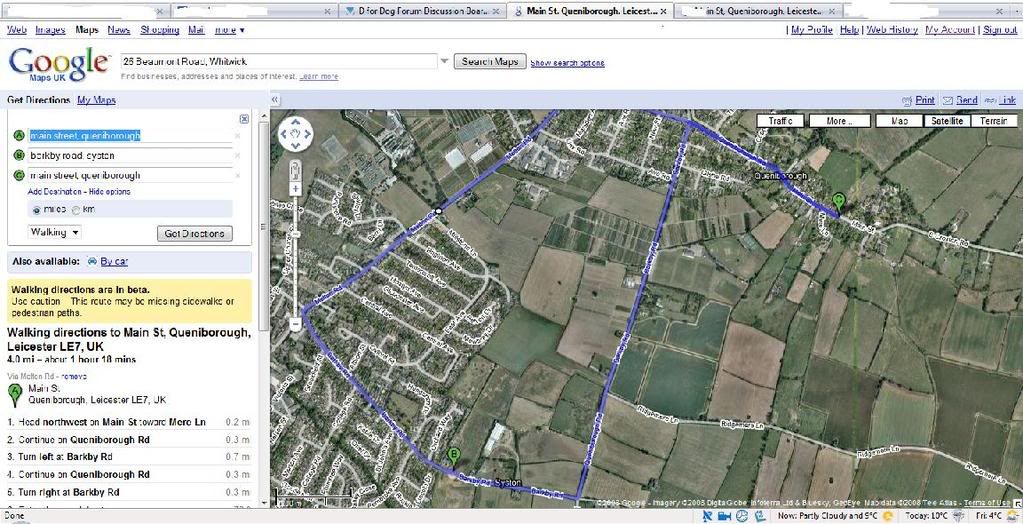Select the miles radio button
This screenshot has width=1023, height=524.
[37, 209]
